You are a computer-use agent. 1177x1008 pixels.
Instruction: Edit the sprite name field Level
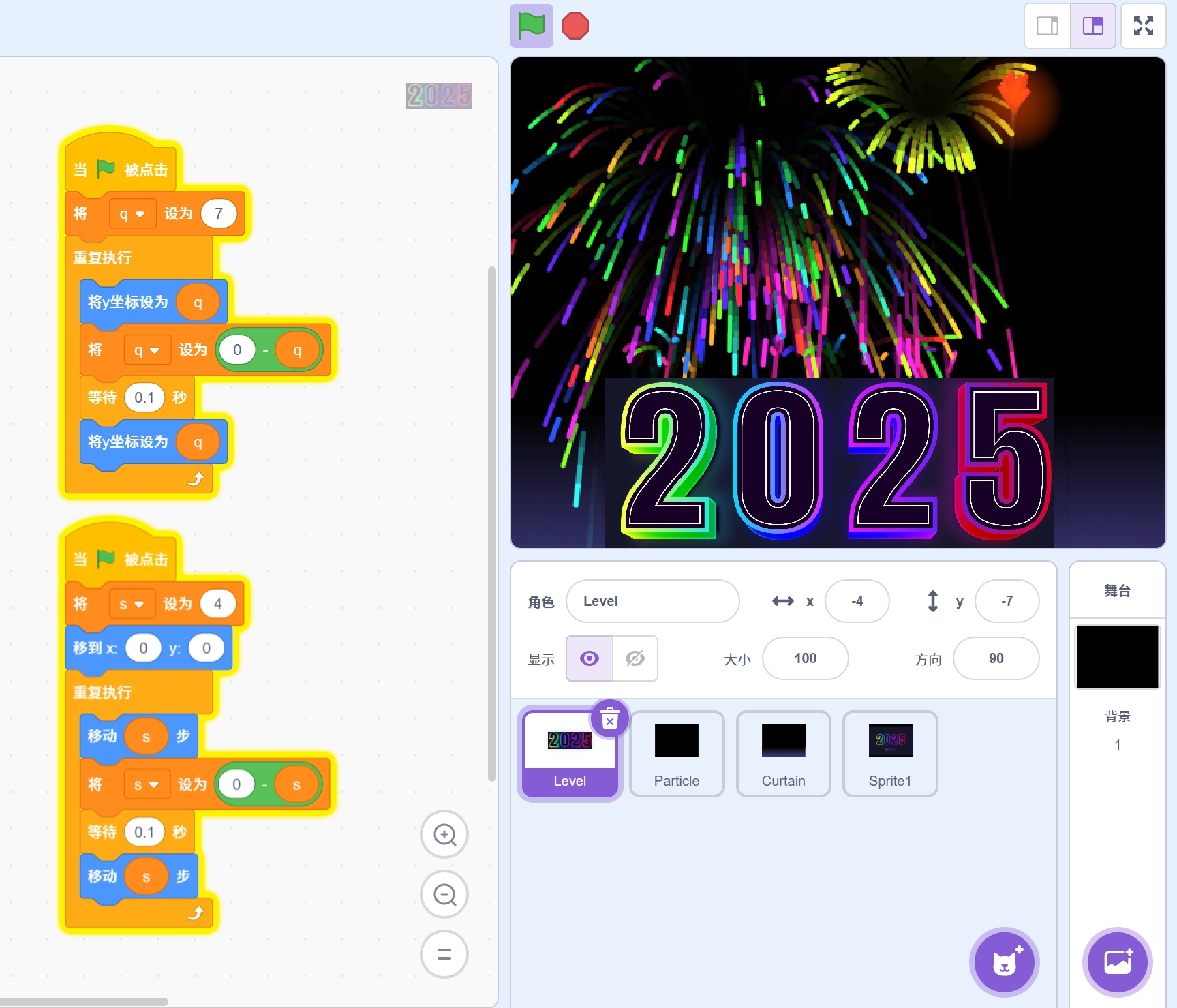[x=652, y=601]
